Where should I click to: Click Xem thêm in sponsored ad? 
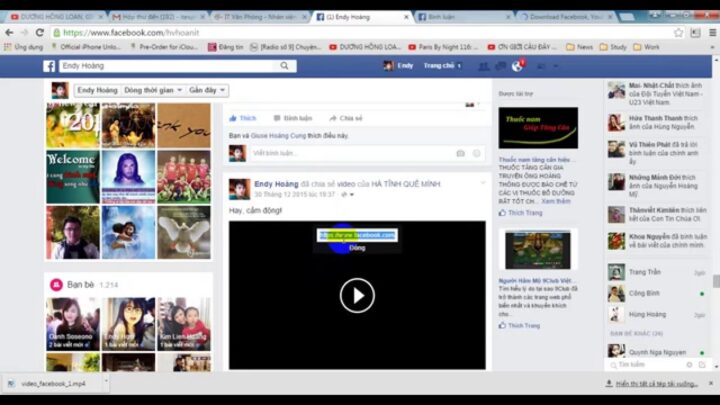[556, 202]
